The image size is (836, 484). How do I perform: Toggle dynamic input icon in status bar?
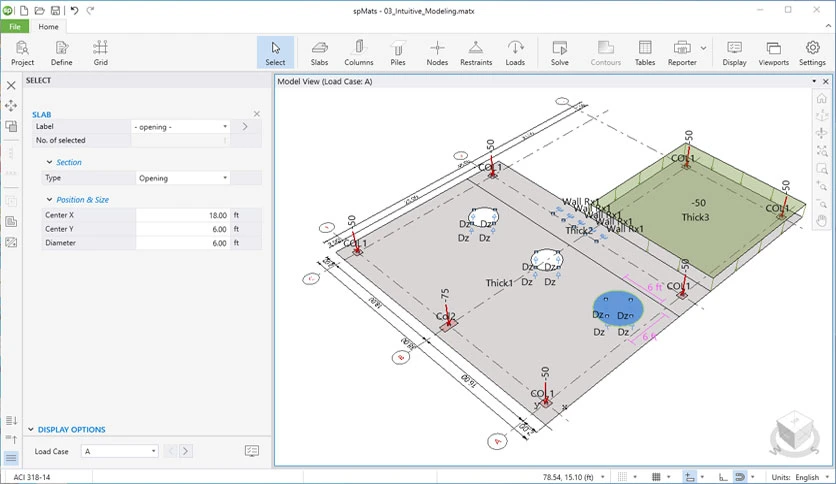[x=690, y=477]
